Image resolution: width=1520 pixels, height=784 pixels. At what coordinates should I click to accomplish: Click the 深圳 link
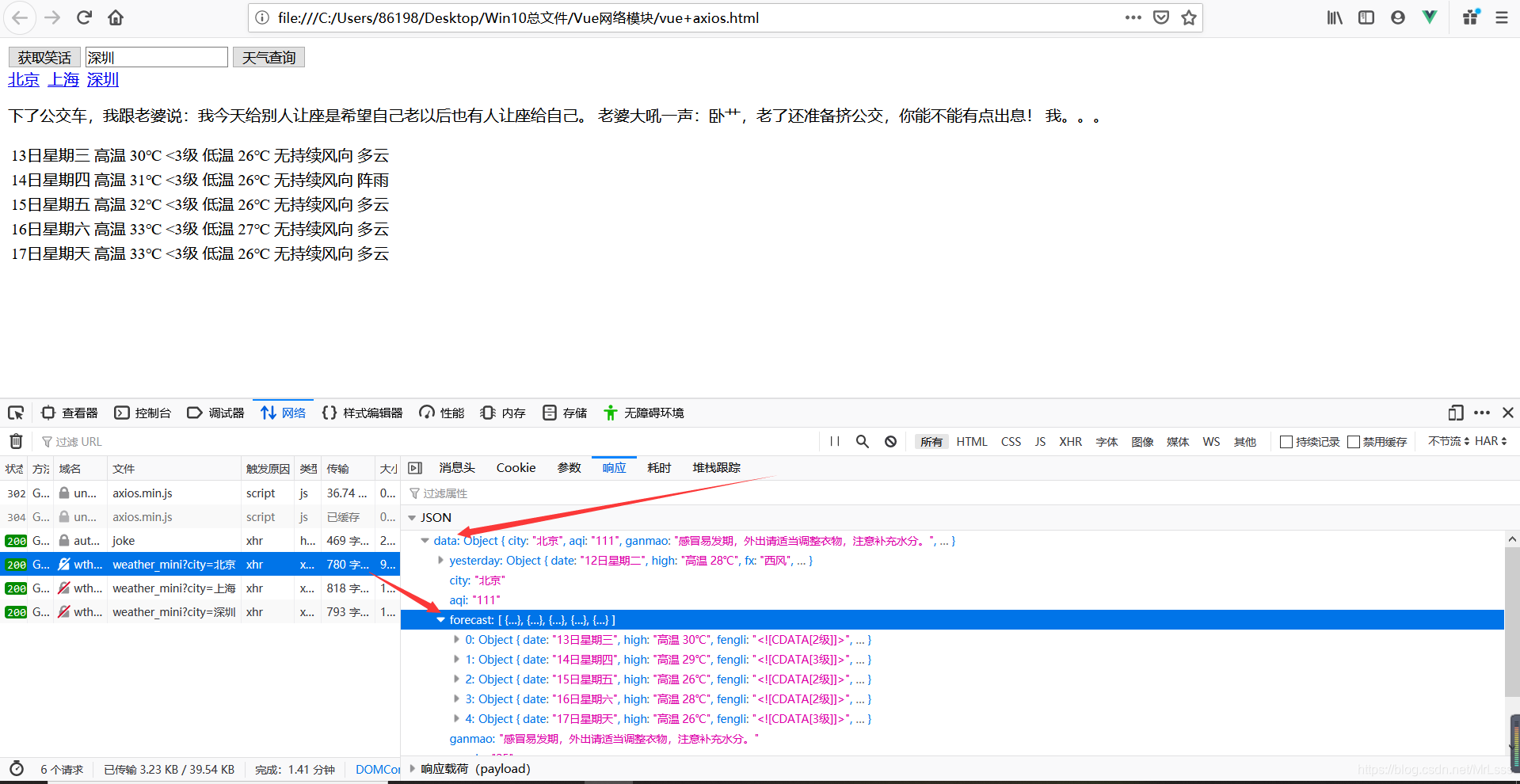103,80
